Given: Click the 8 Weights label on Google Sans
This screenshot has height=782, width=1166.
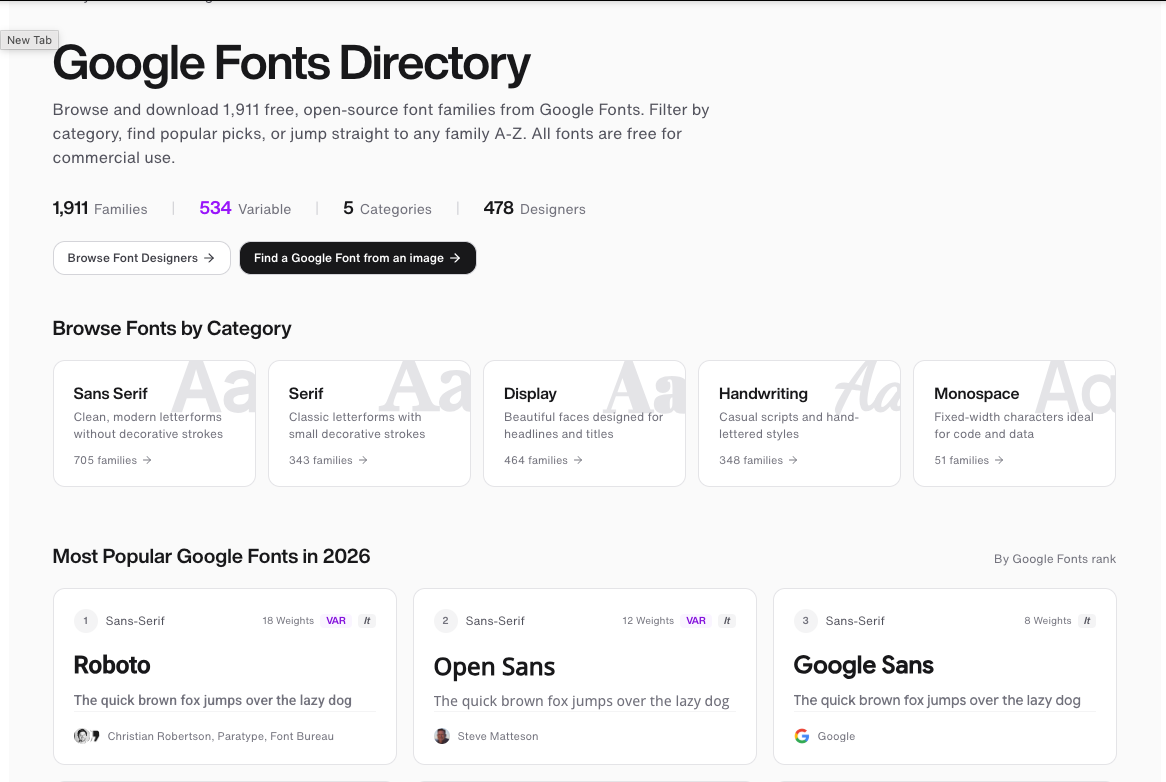Looking at the screenshot, I should [1047, 621].
